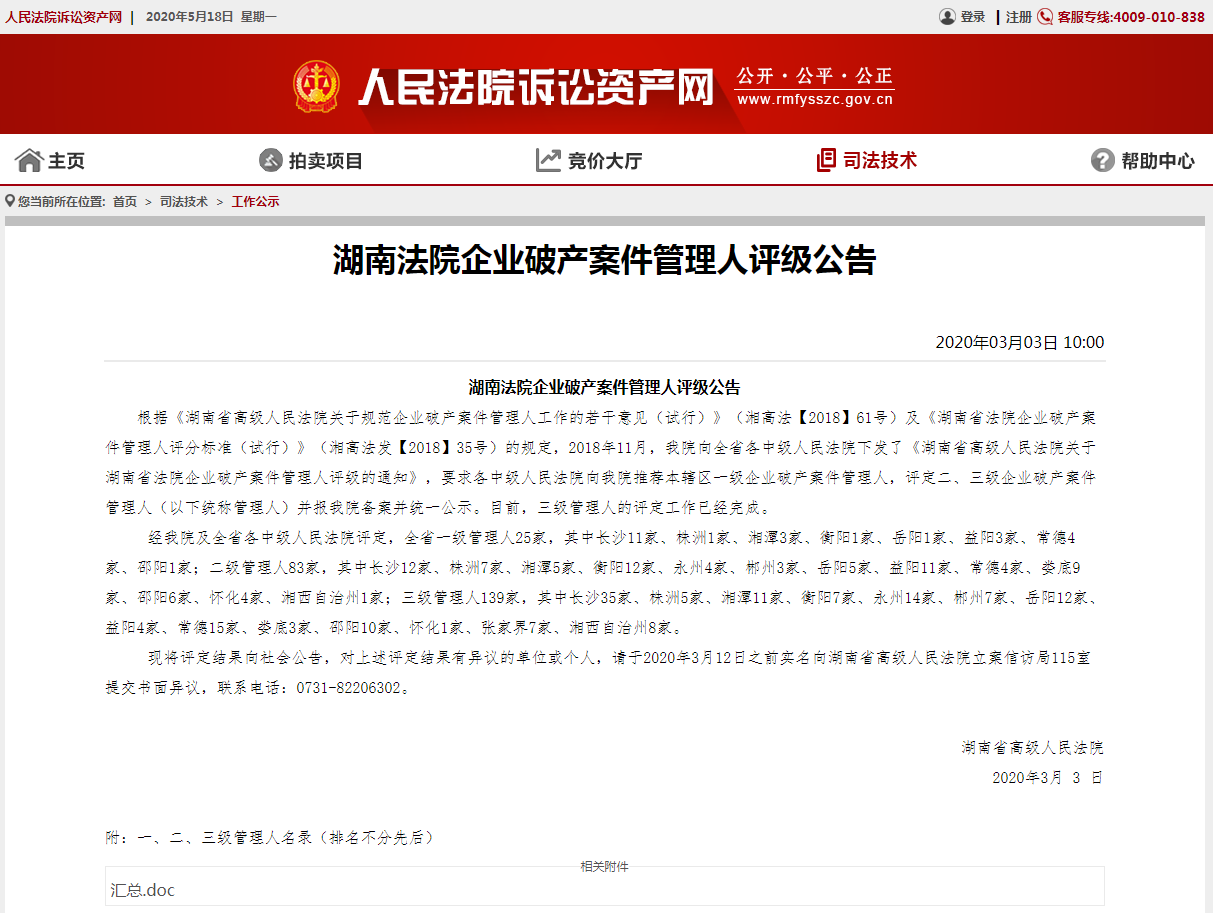Image resolution: width=1213 pixels, height=913 pixels.
Task: Click the auction gavel icon
Action: tap(271, 160)
